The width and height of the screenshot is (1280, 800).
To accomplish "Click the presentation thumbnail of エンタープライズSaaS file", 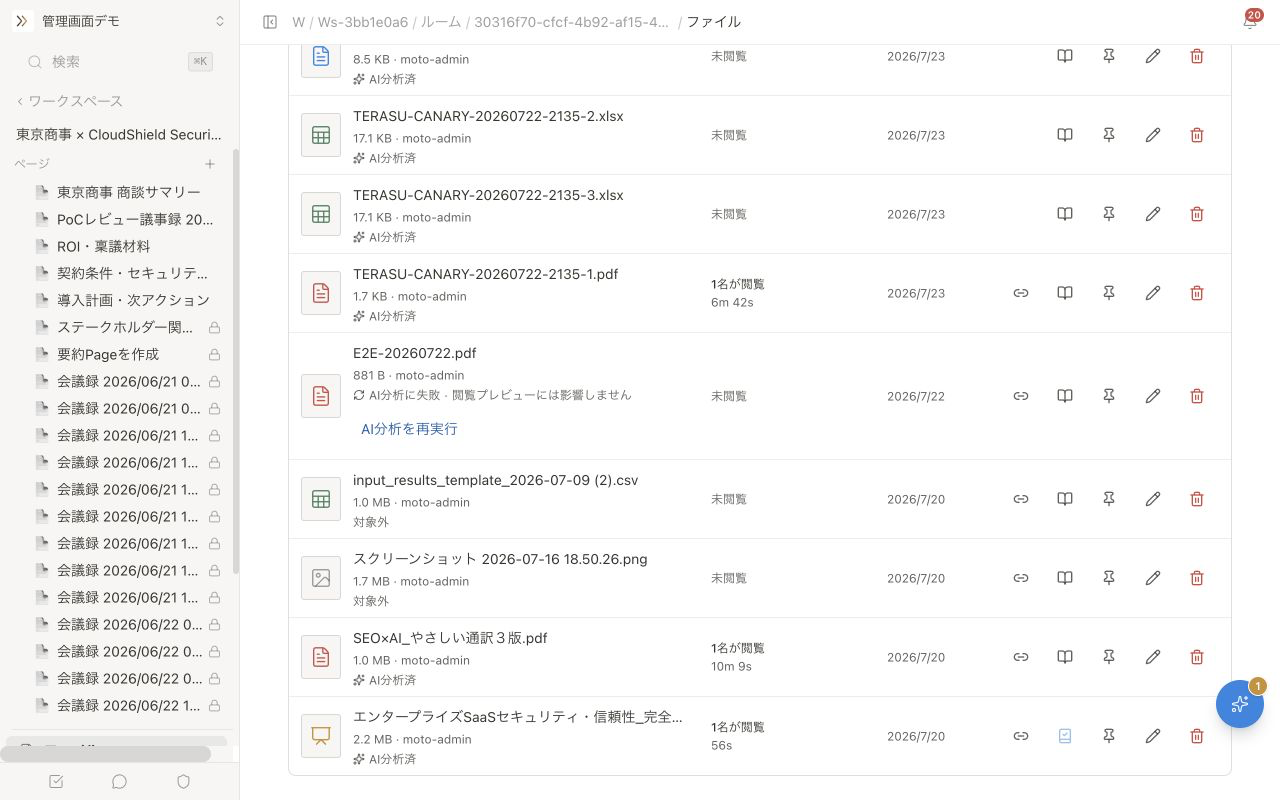I will (x=321, y=736).
